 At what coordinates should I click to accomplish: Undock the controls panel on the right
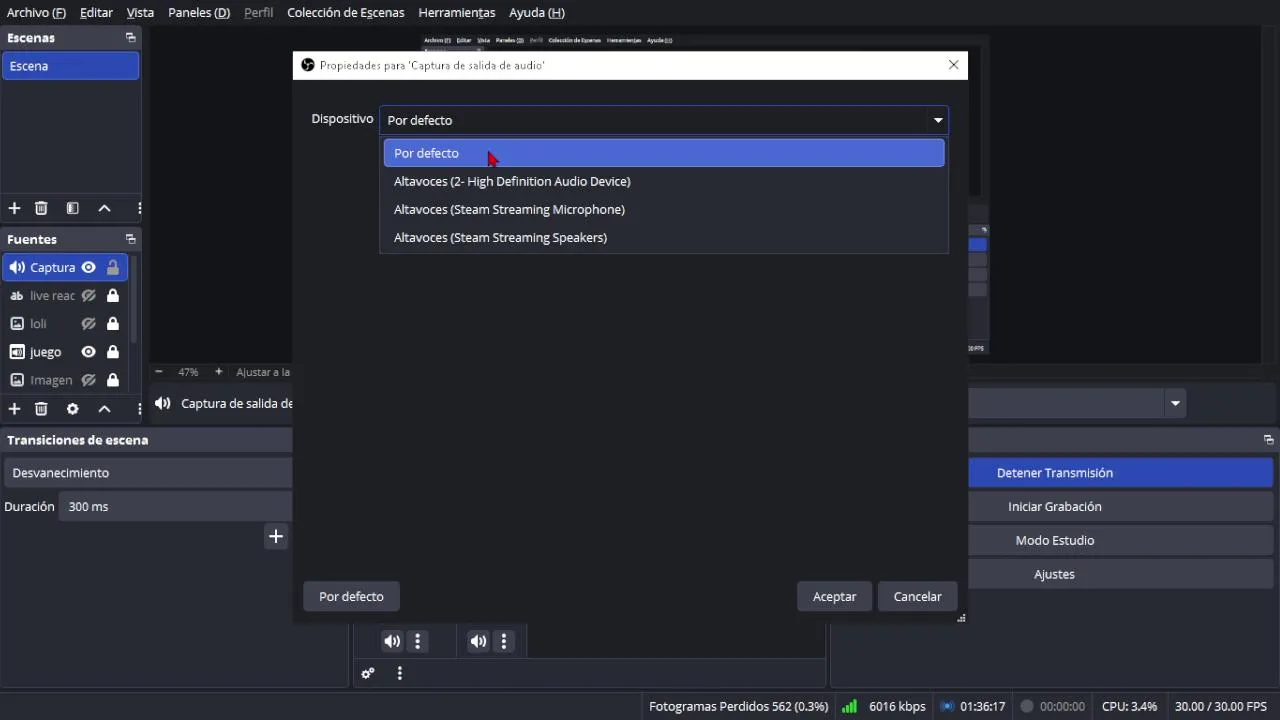[1268, 440]
